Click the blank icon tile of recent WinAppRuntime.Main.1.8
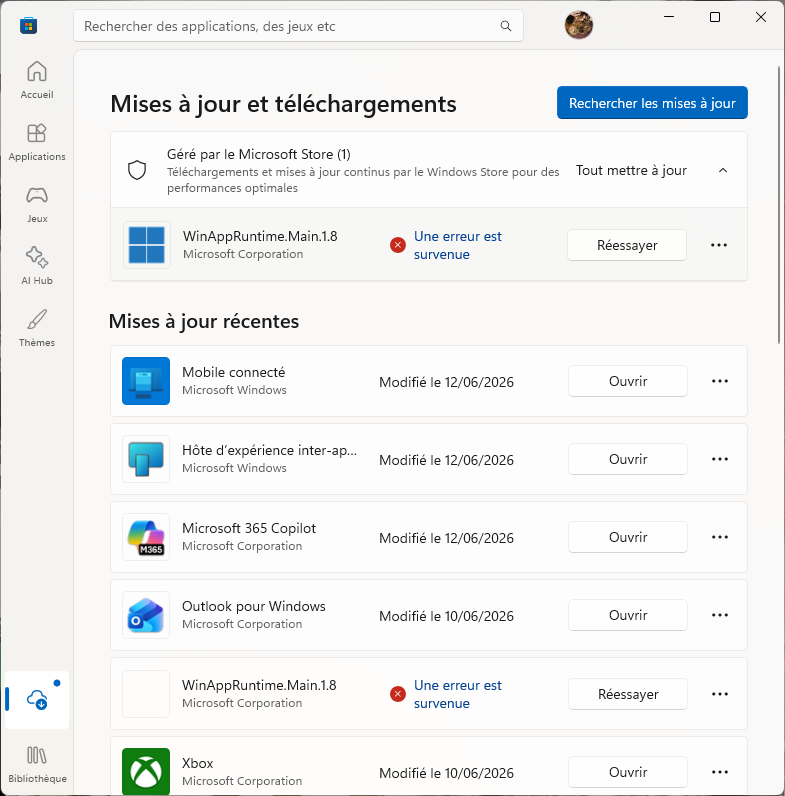Screen dimensions: 785x796 pos(146,693)
